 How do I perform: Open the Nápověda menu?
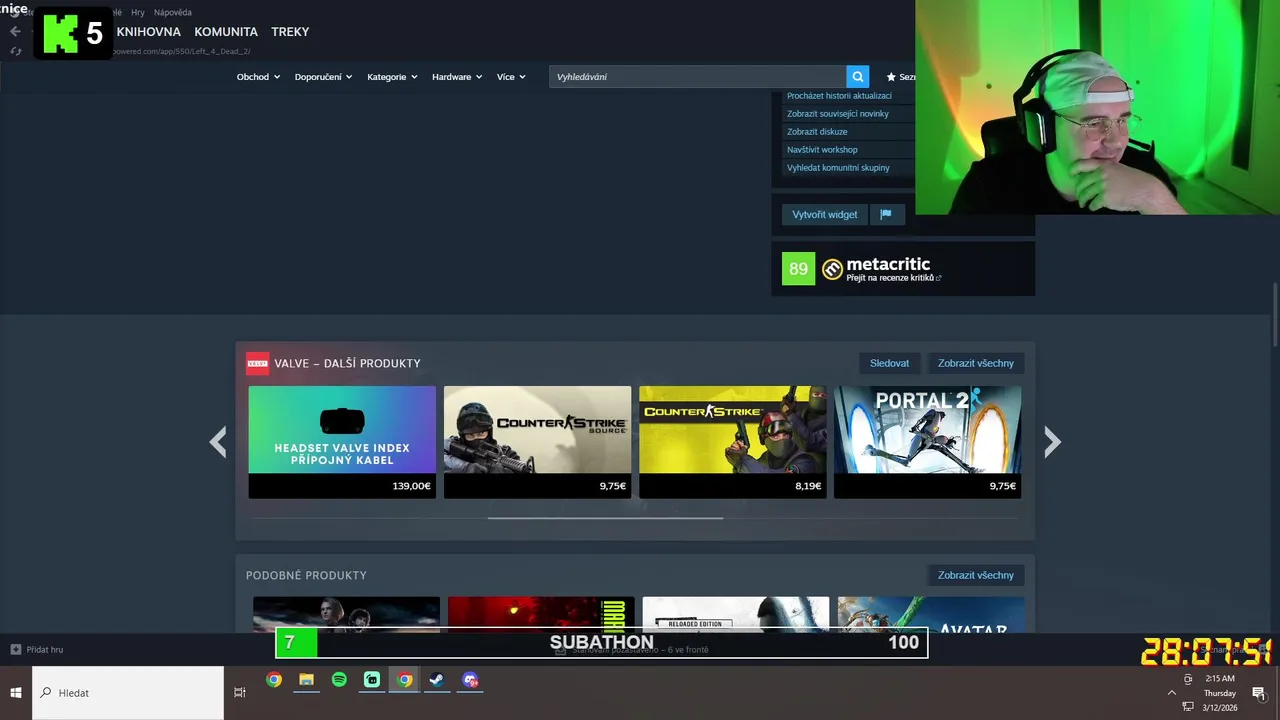click(x=173, y=13)
